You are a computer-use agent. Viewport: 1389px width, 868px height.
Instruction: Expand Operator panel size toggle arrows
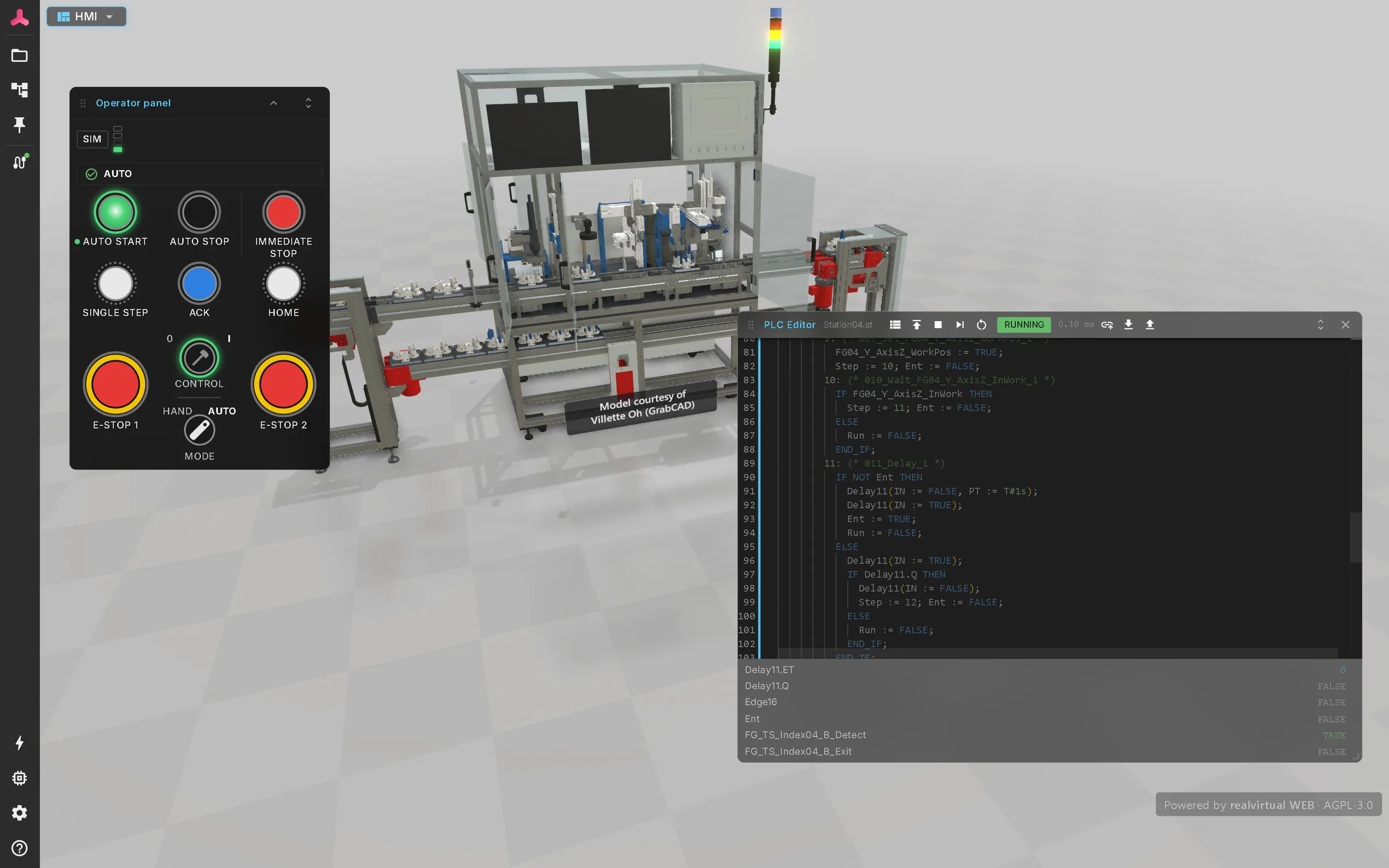tap(308, 103)
